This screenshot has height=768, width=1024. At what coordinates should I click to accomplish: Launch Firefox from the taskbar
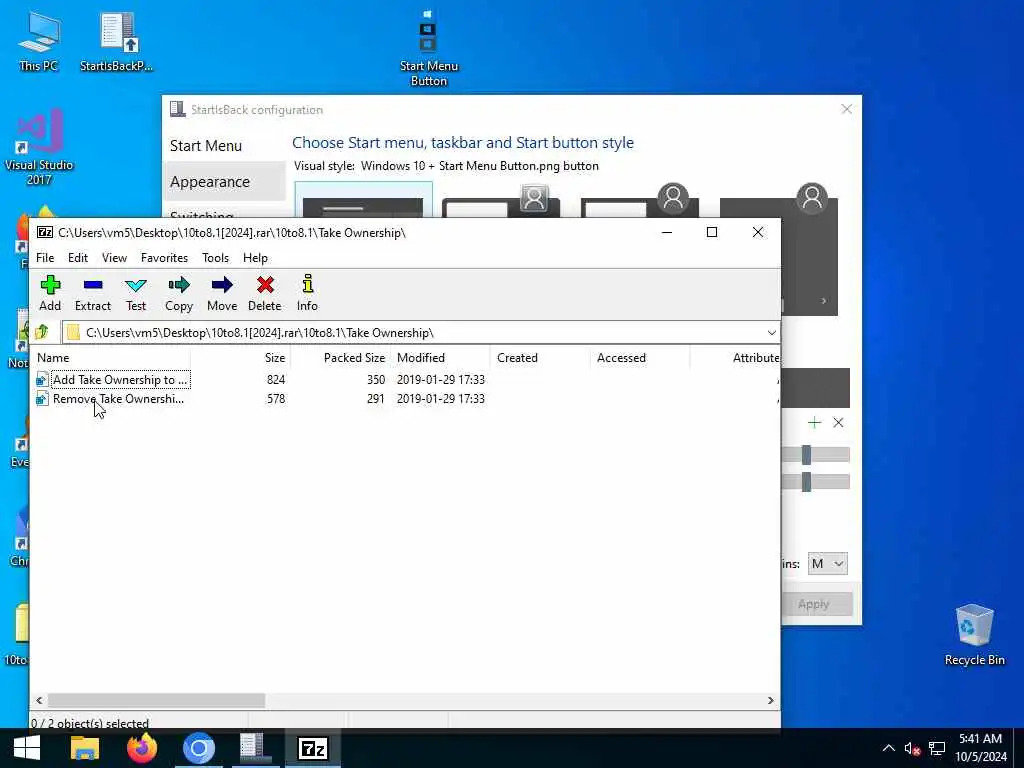[x=142, y=748]
